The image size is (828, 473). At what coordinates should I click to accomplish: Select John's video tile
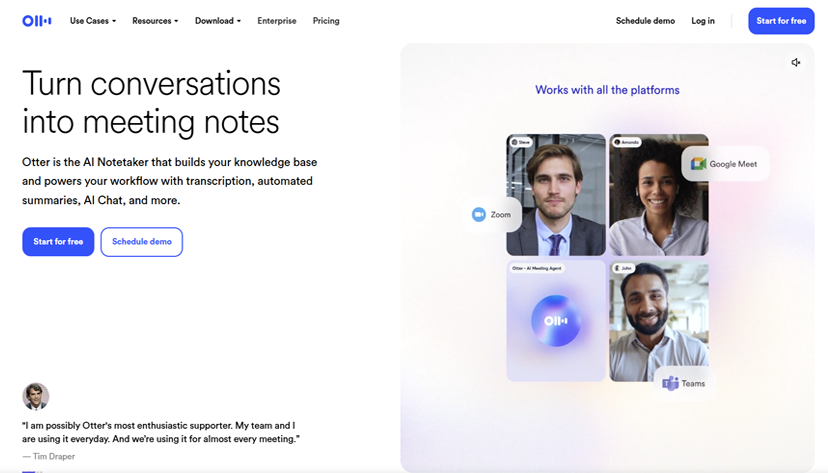[658, 320]
